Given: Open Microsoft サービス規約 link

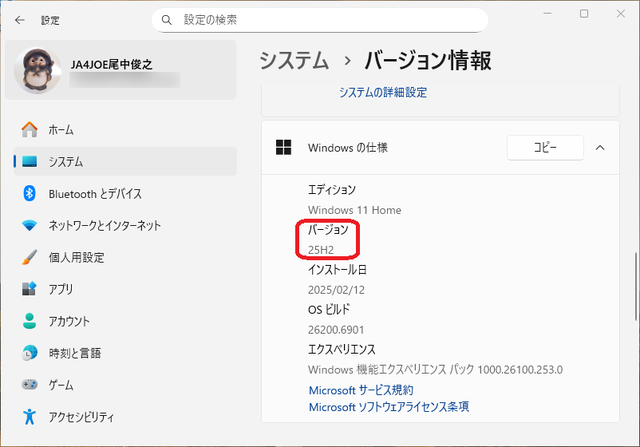Looking at the screenshot, I should [x=361, y=390].
